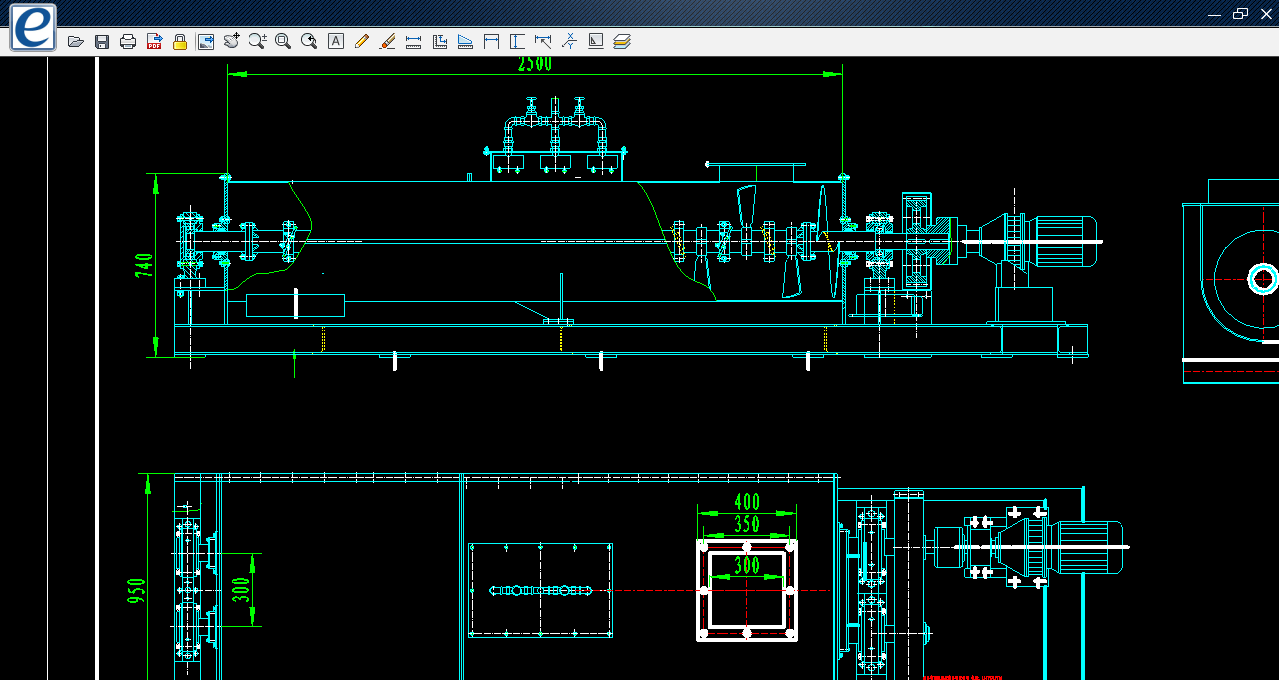Select the highlighter brush tool

(x=388, y=41)
